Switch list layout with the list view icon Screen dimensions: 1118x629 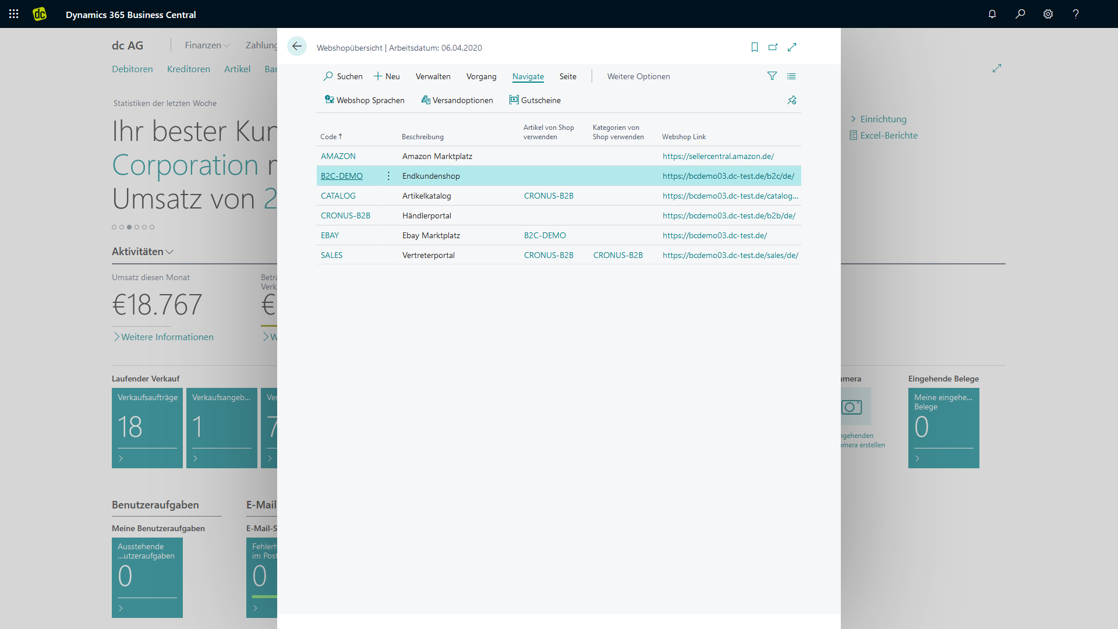tap(791, 76)
